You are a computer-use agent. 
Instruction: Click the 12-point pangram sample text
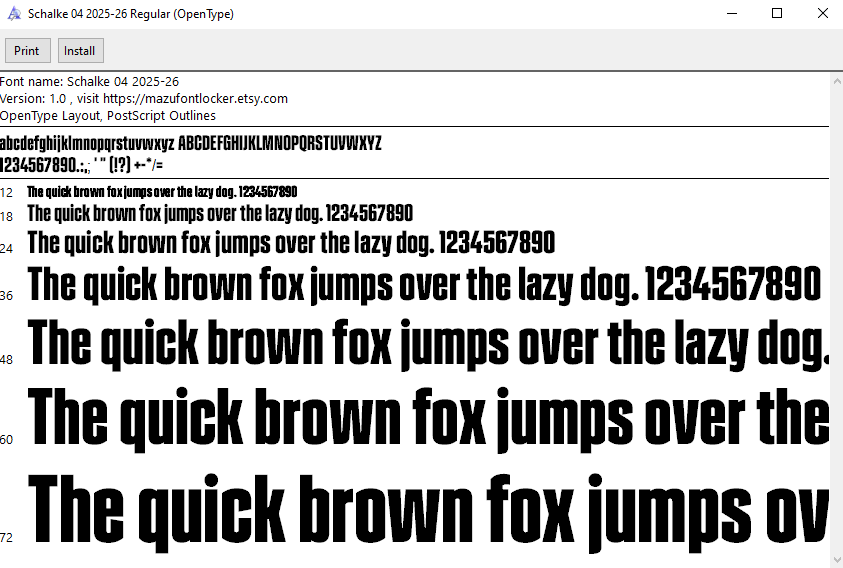click(162, 192)
